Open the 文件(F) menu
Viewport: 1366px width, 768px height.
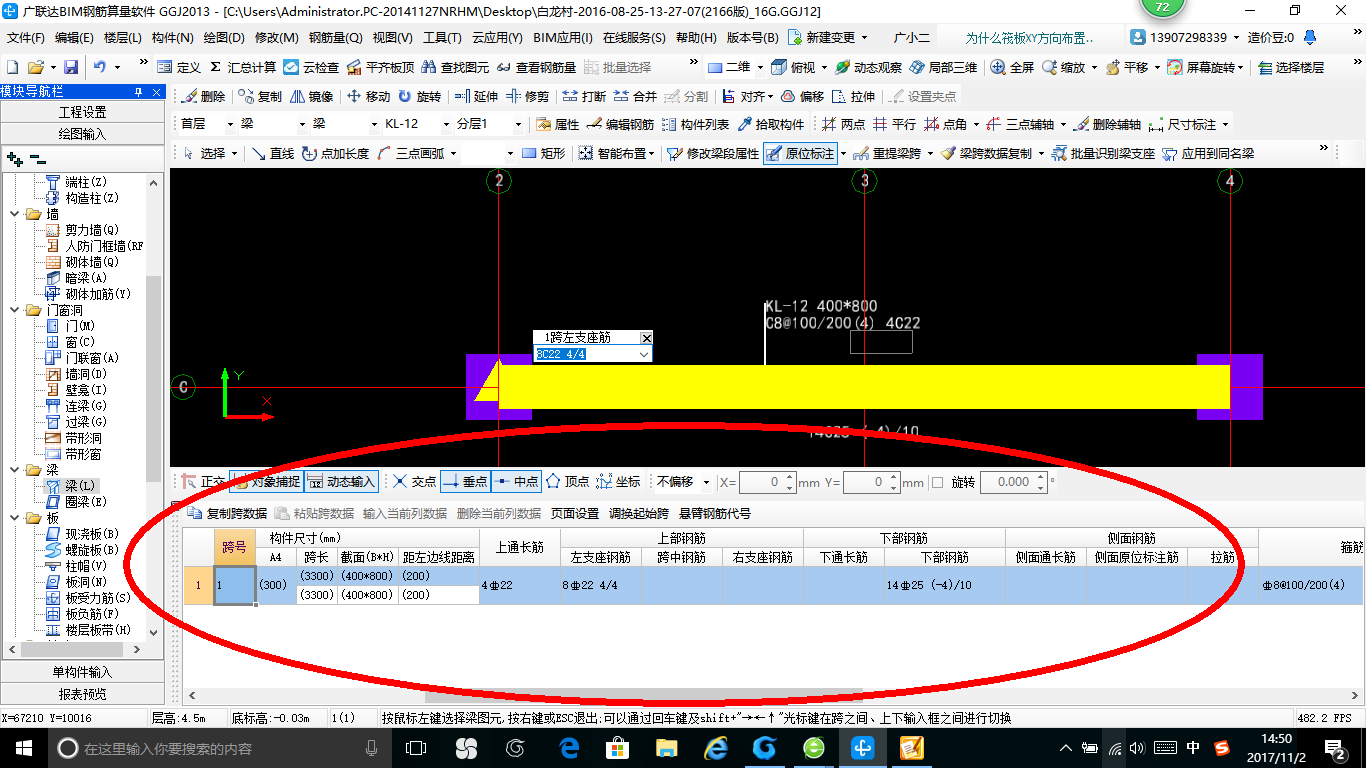tap(26, 38)
